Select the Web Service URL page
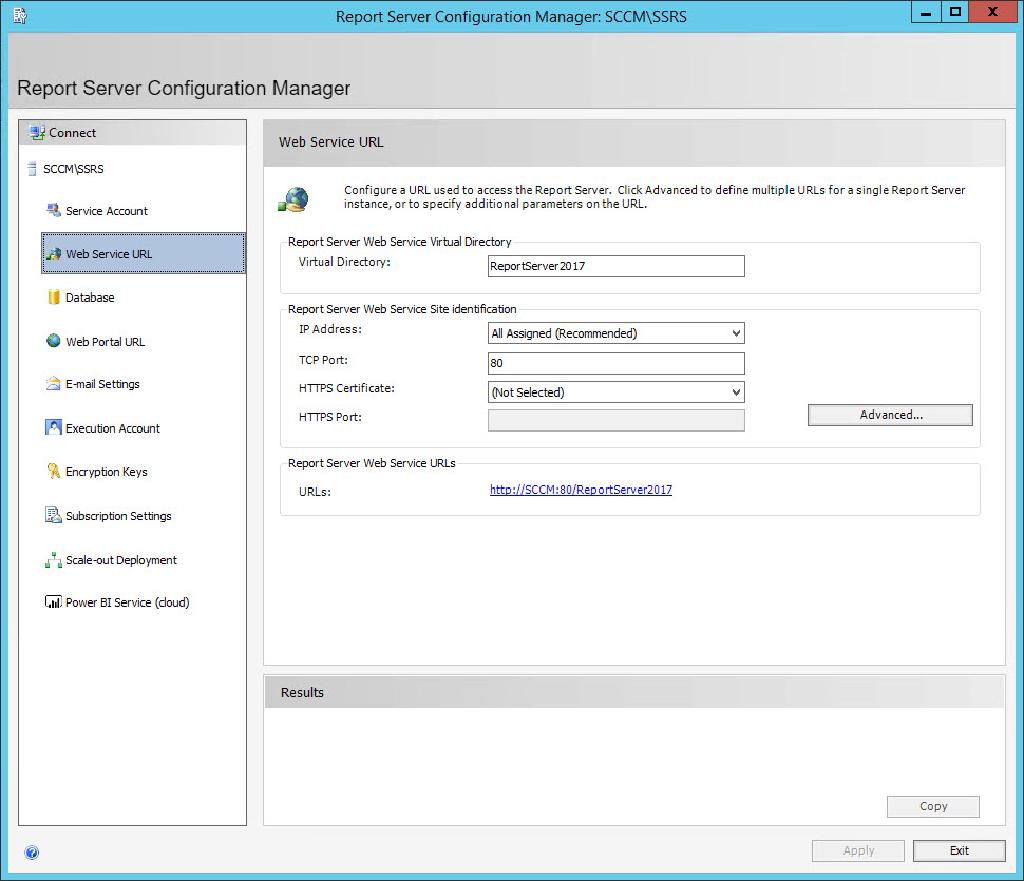Image resolution: width=1024 pixels, height=881 pixels. click(143, 253)
